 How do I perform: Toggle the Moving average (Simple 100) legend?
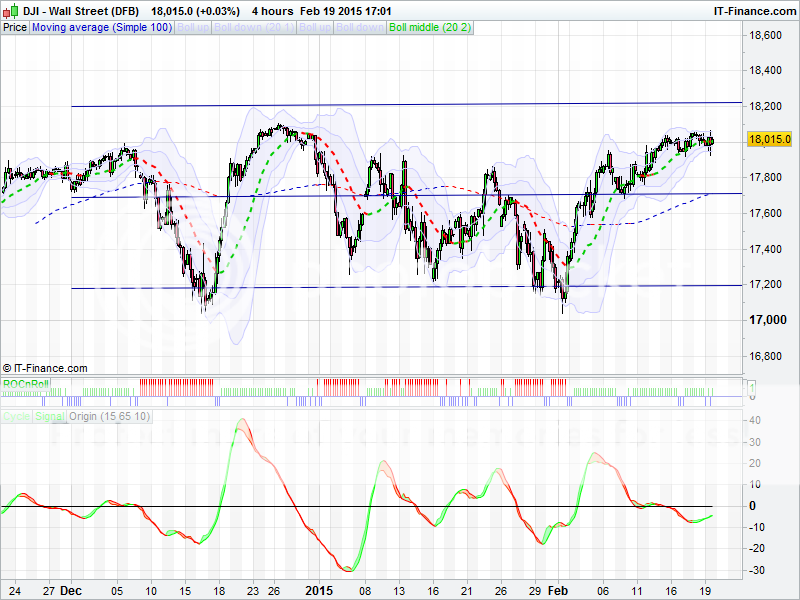coord(101,28)
